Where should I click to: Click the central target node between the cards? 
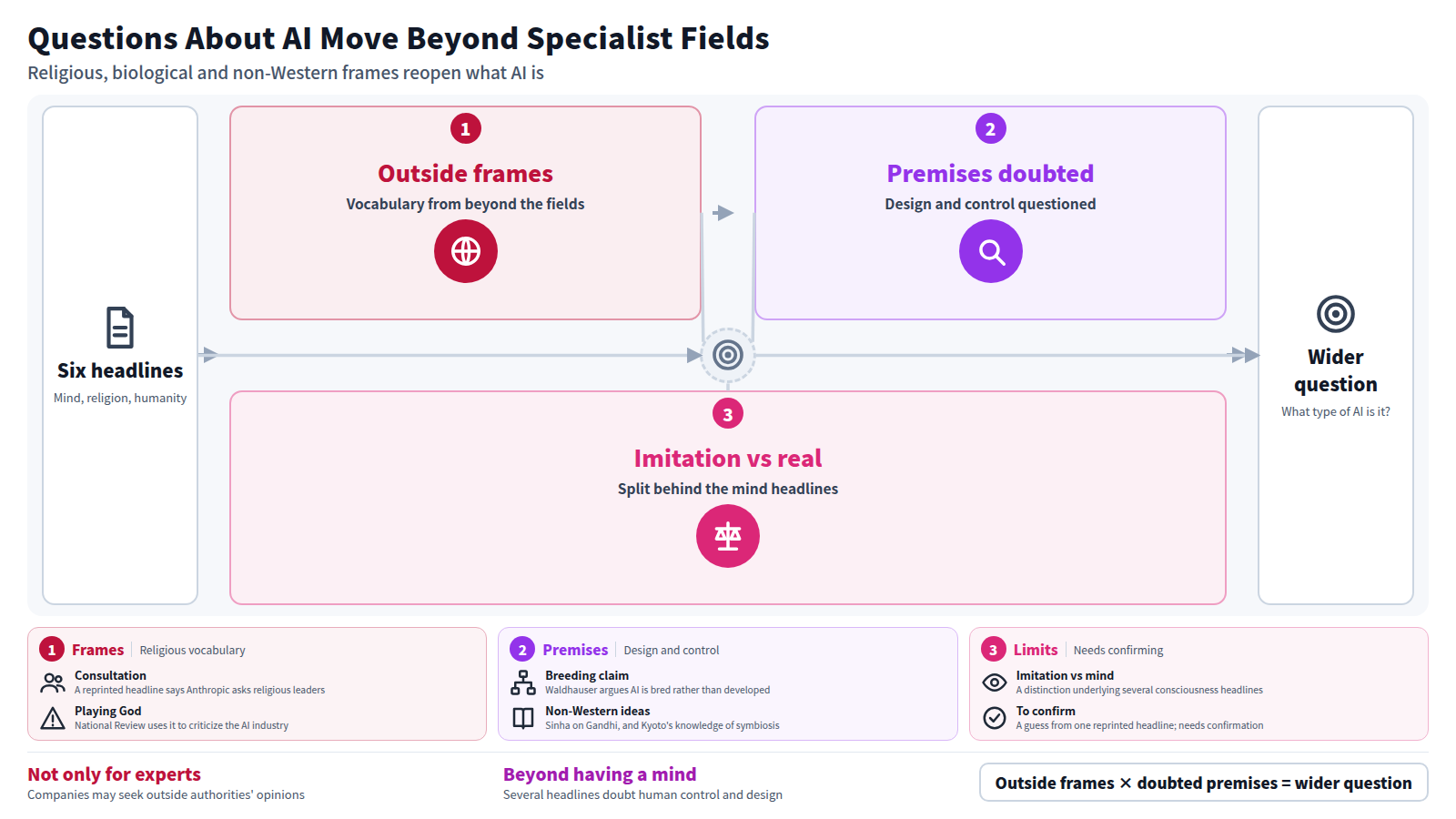tap(728, 355)
